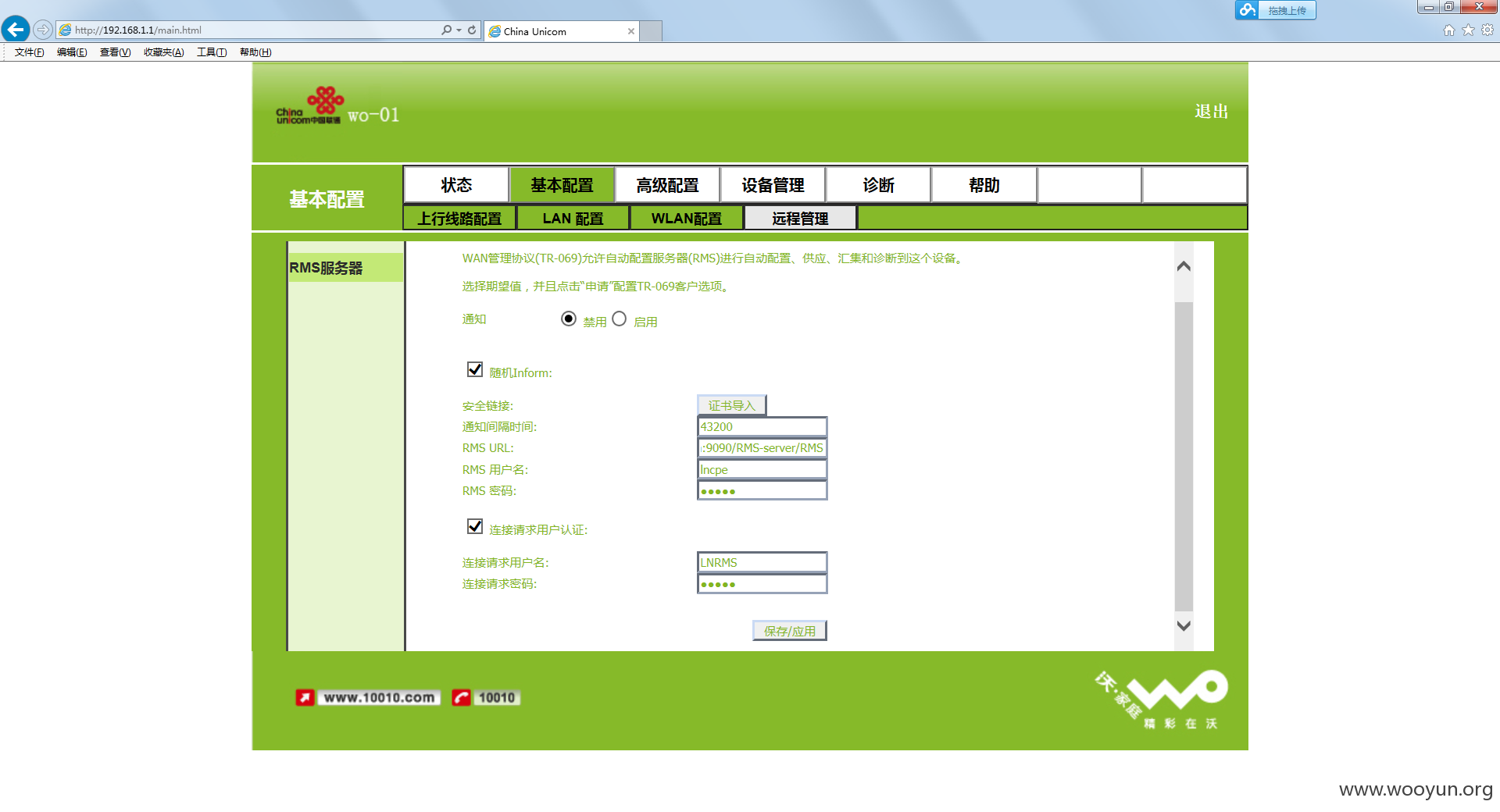Click the red arrow icon beside www.10010.com
Image resolution: width=1500 pixels, height=812 pixels.
305,697
